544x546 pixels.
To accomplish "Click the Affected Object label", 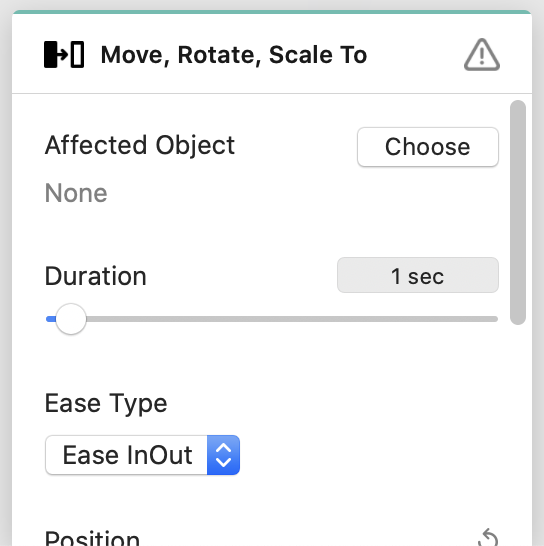I will coord(140,145).
